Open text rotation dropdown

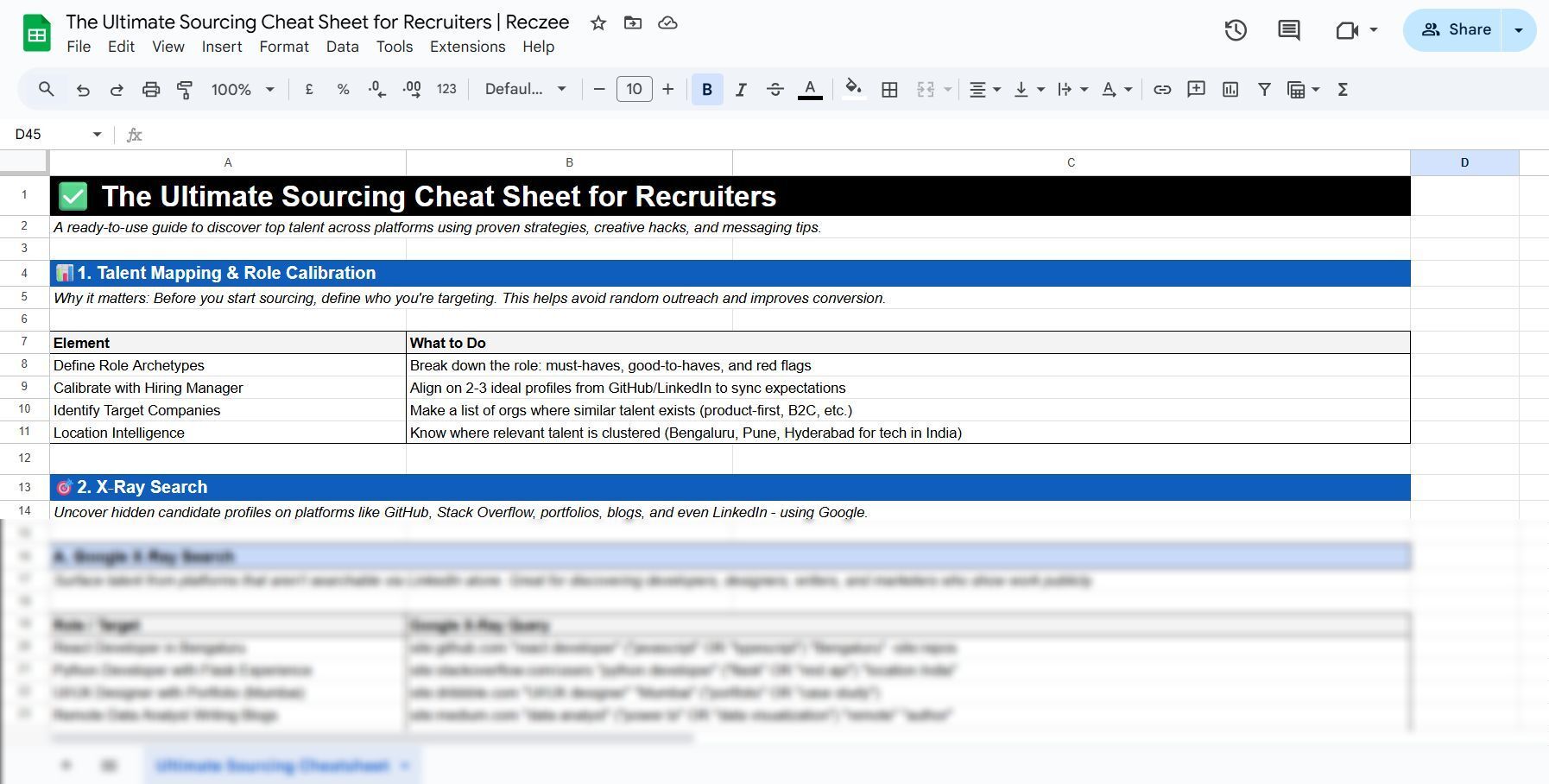click(x=1116, y=89)
